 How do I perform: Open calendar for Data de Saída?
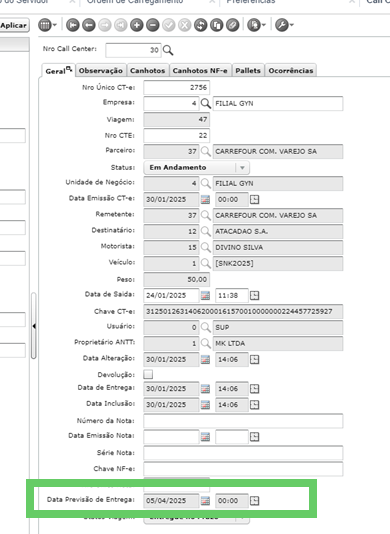point(205,295)
